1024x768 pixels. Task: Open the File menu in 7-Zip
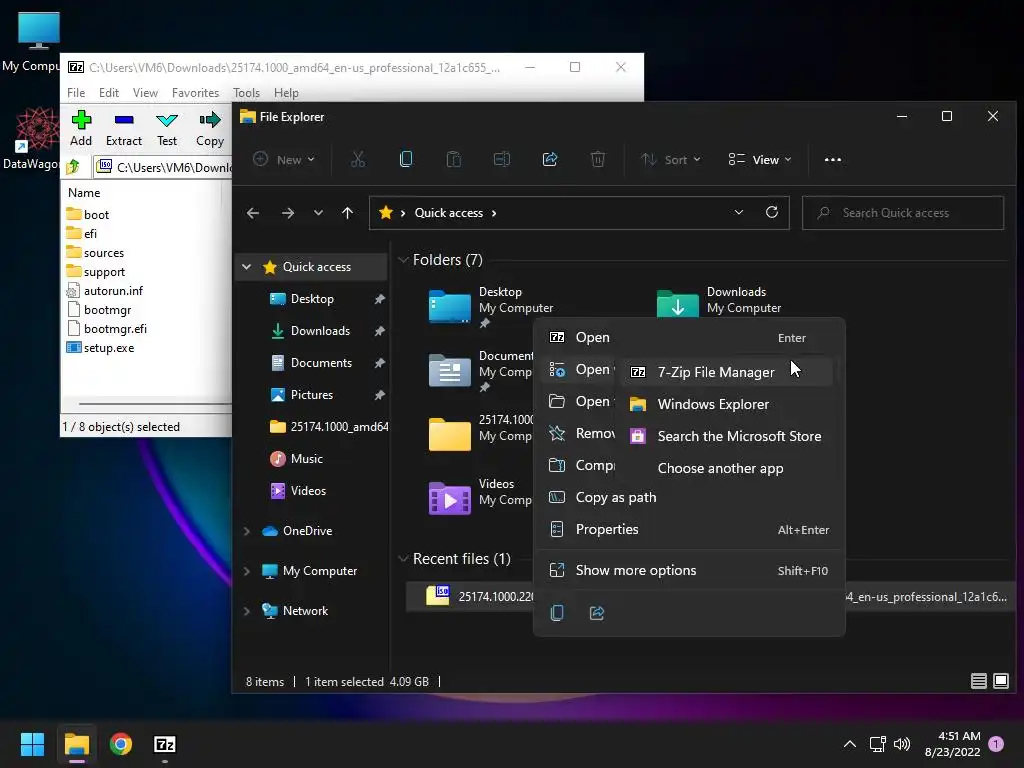pos(76,93)
